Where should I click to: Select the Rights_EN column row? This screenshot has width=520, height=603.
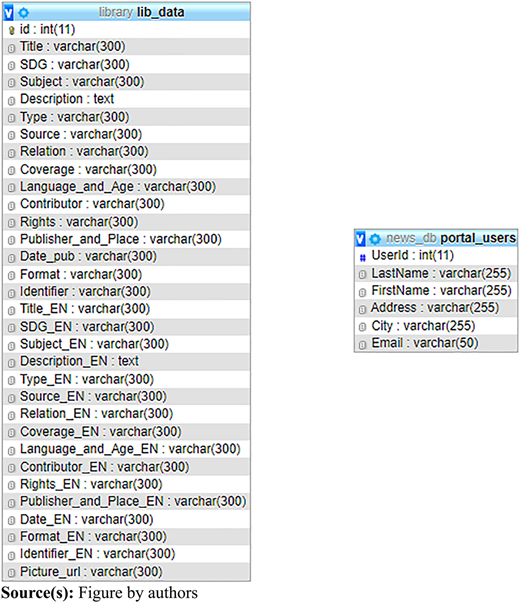click(127, 484)
